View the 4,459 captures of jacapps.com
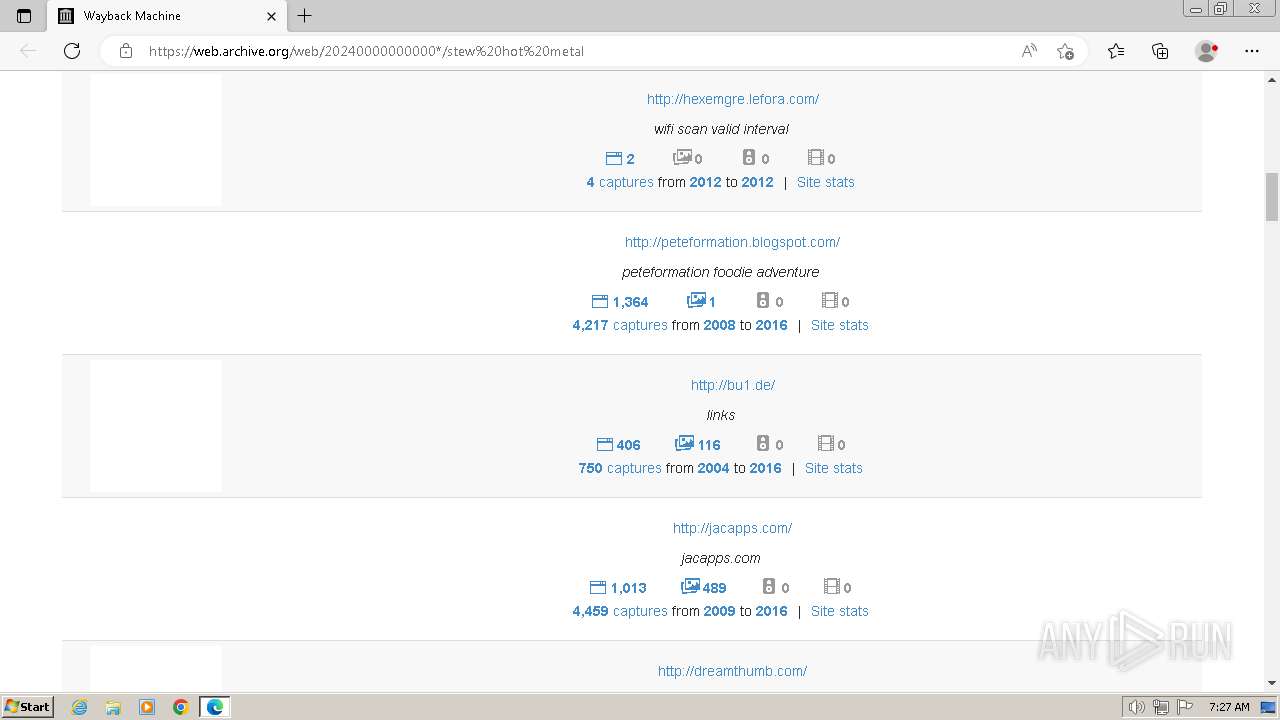1280x720 pixels. 620,611
